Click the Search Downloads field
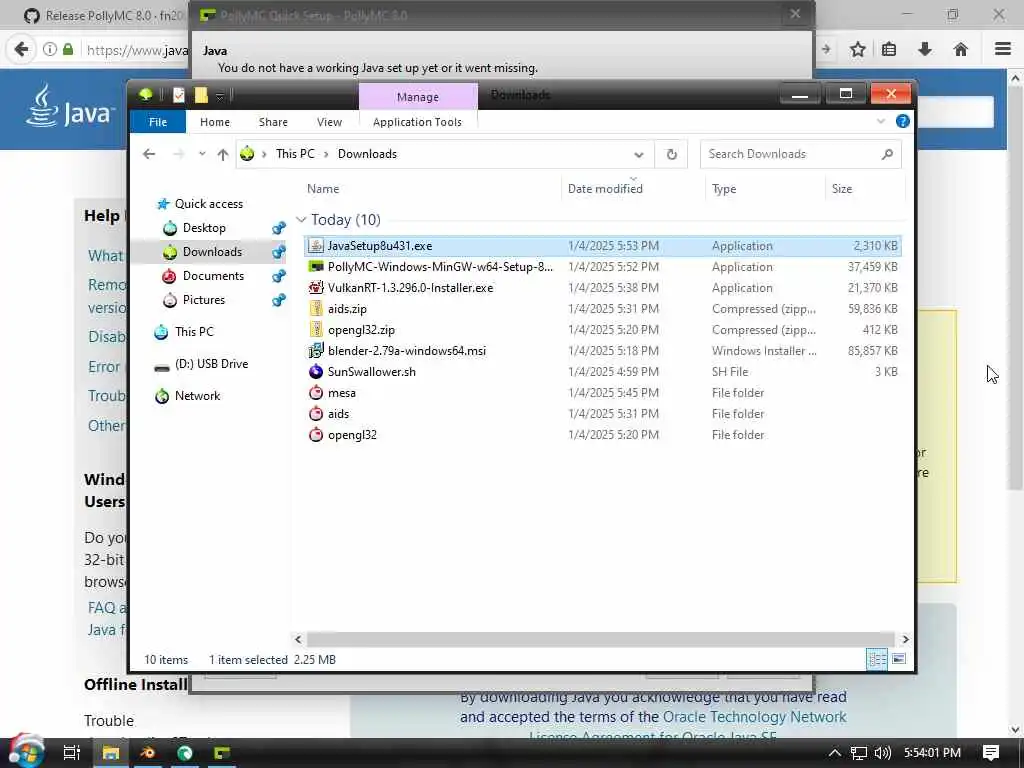 tap(800, 154)
